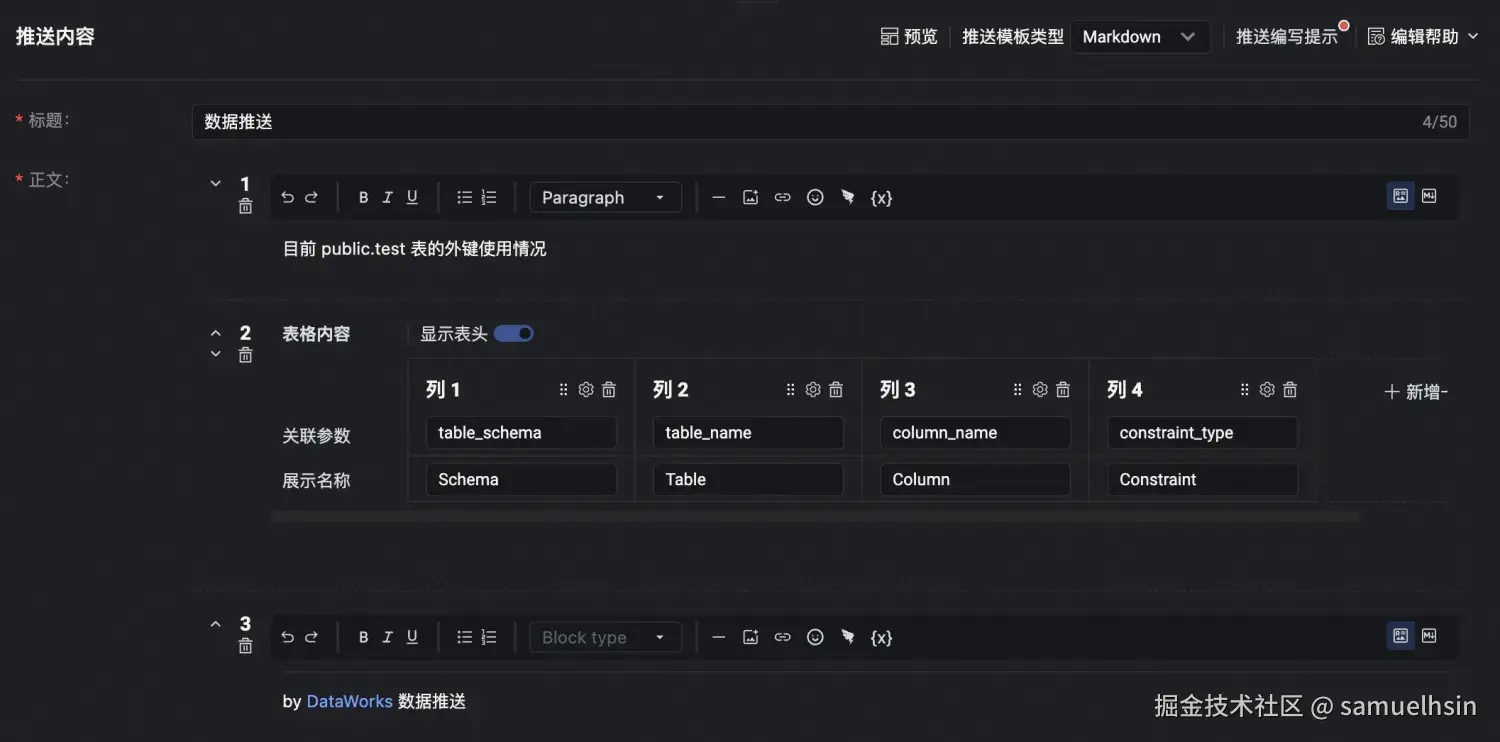Click the 预览 preview button
Image resolution: width=1500 pixels, height=742 pixels.
tap(909, 37)
